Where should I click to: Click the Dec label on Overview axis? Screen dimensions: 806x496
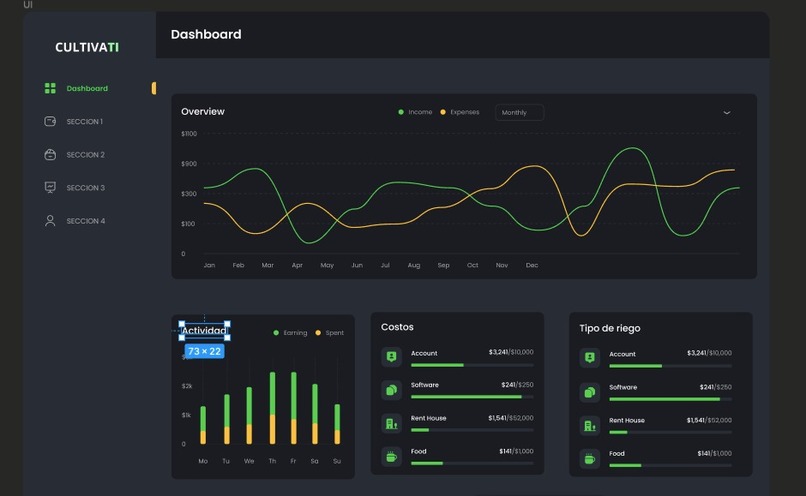tap(532, 265)
